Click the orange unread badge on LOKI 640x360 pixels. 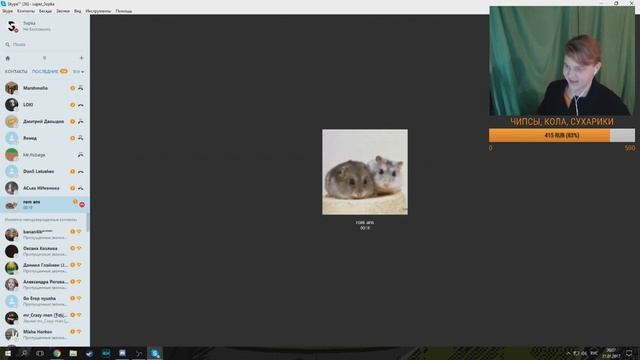72,105
